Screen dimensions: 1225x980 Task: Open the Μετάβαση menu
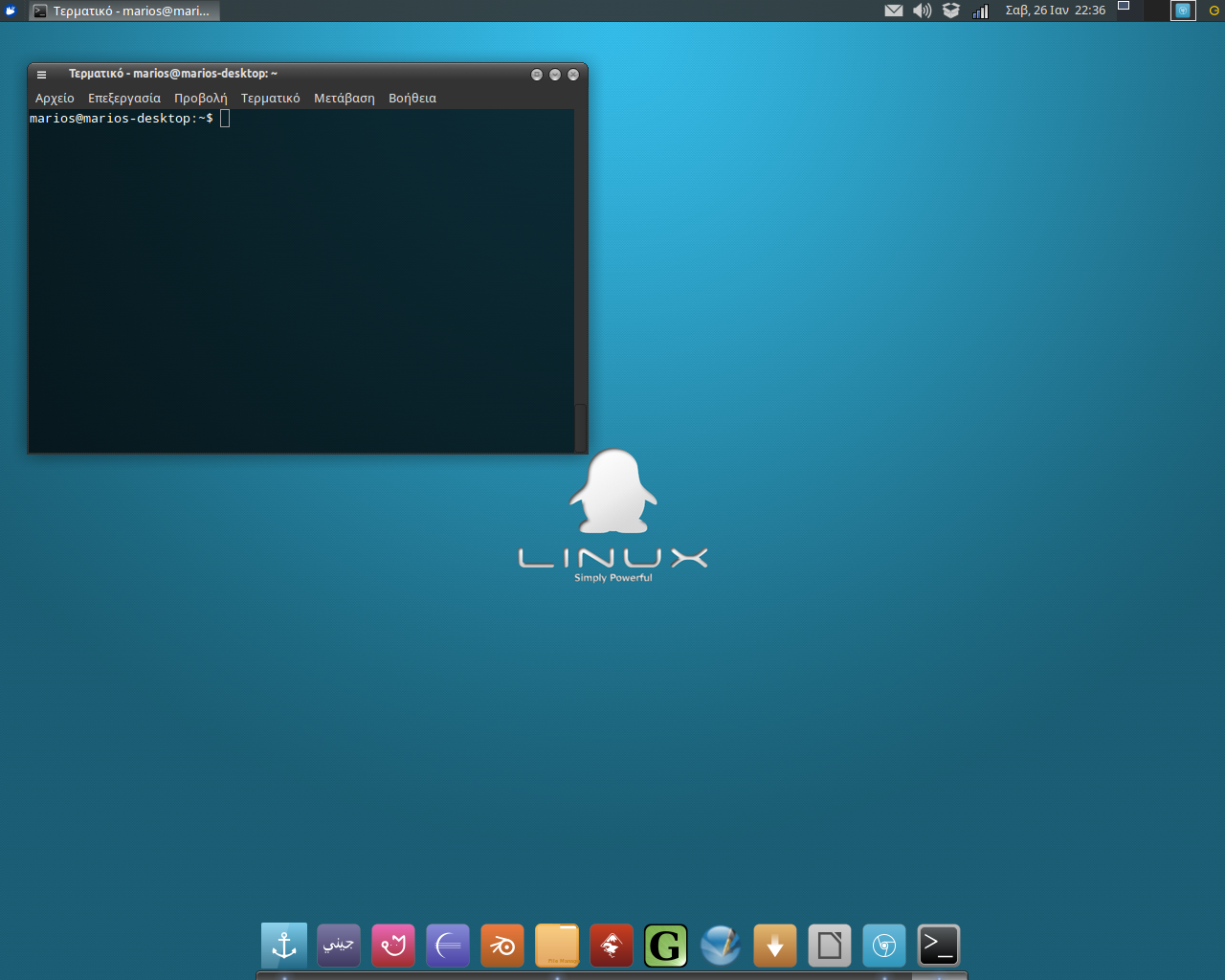click(x=345, y=98)
